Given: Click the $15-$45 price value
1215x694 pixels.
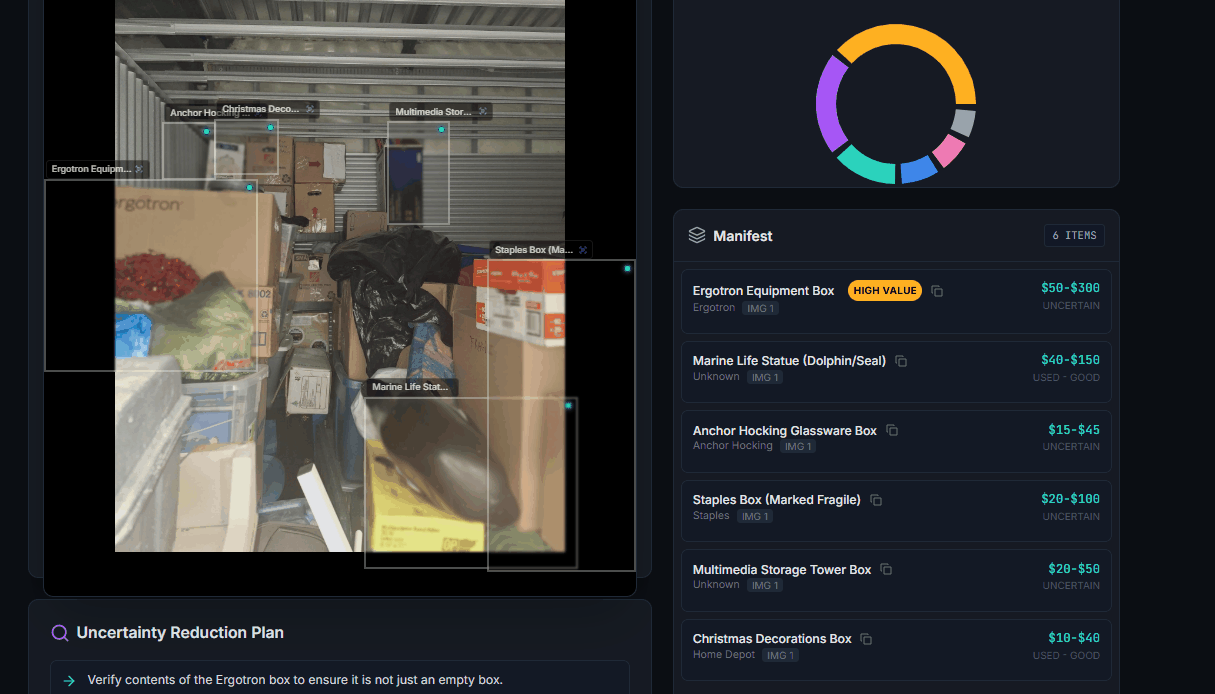Looking at the screenshot, I should 1074,429.
